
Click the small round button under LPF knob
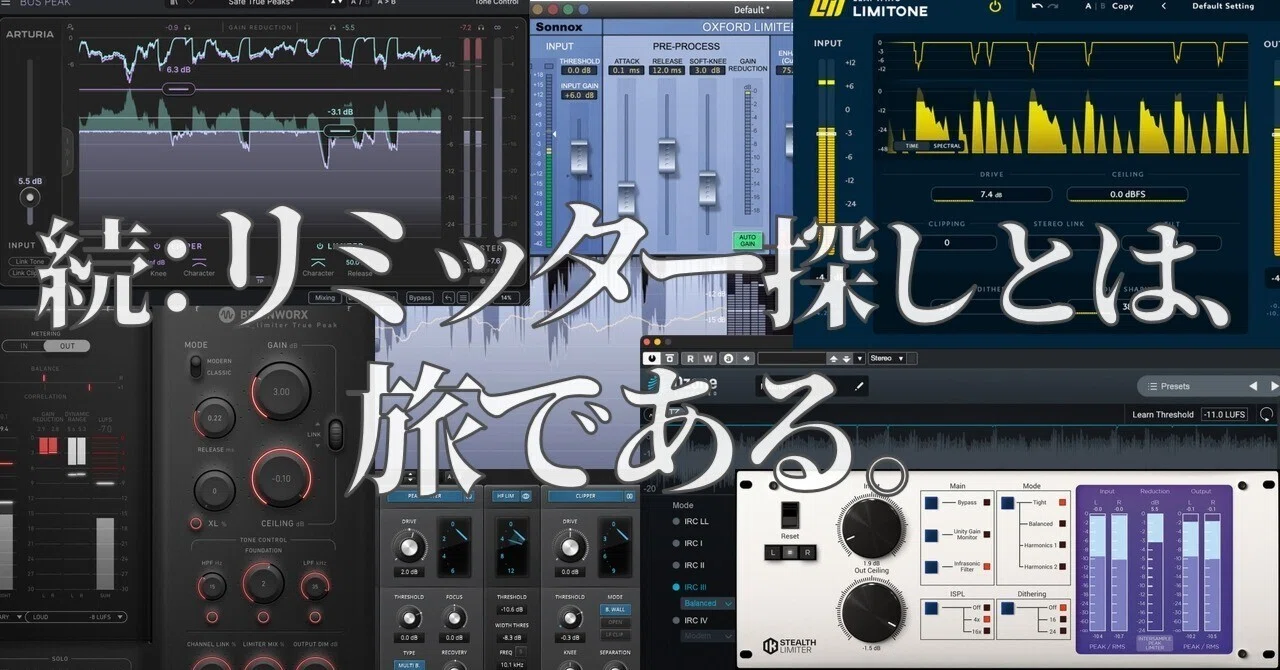click(314, 617)
